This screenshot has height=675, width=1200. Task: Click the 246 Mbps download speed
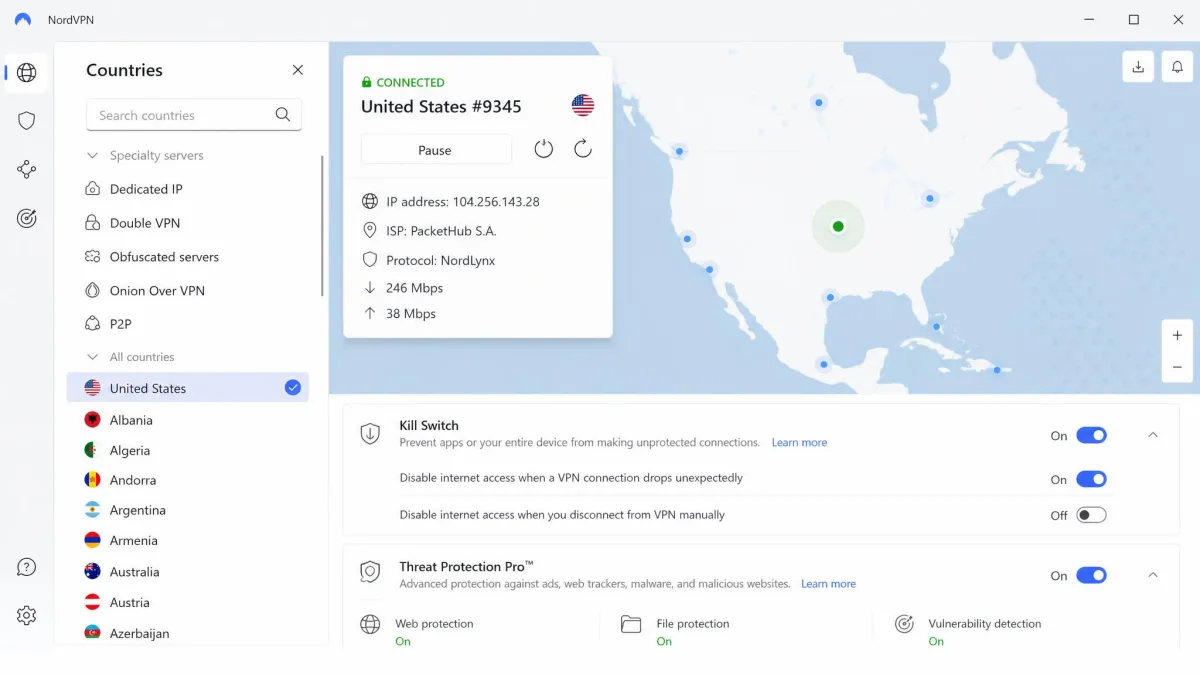pyautogui.click(x=414, y=288)
